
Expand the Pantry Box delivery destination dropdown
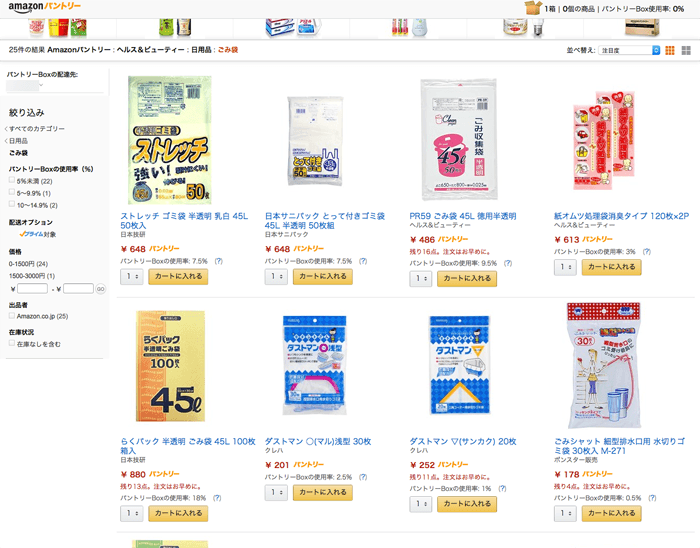coord(25,85)
